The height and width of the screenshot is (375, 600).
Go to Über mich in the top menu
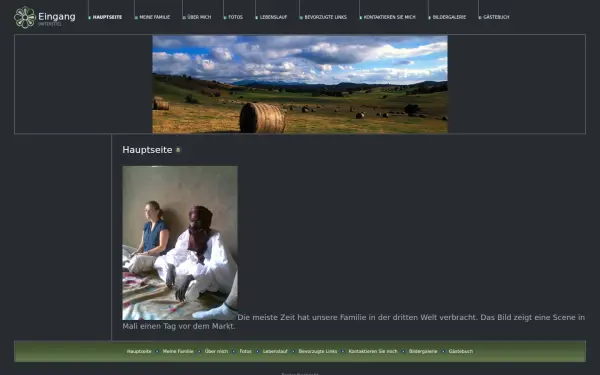point(199,17)
